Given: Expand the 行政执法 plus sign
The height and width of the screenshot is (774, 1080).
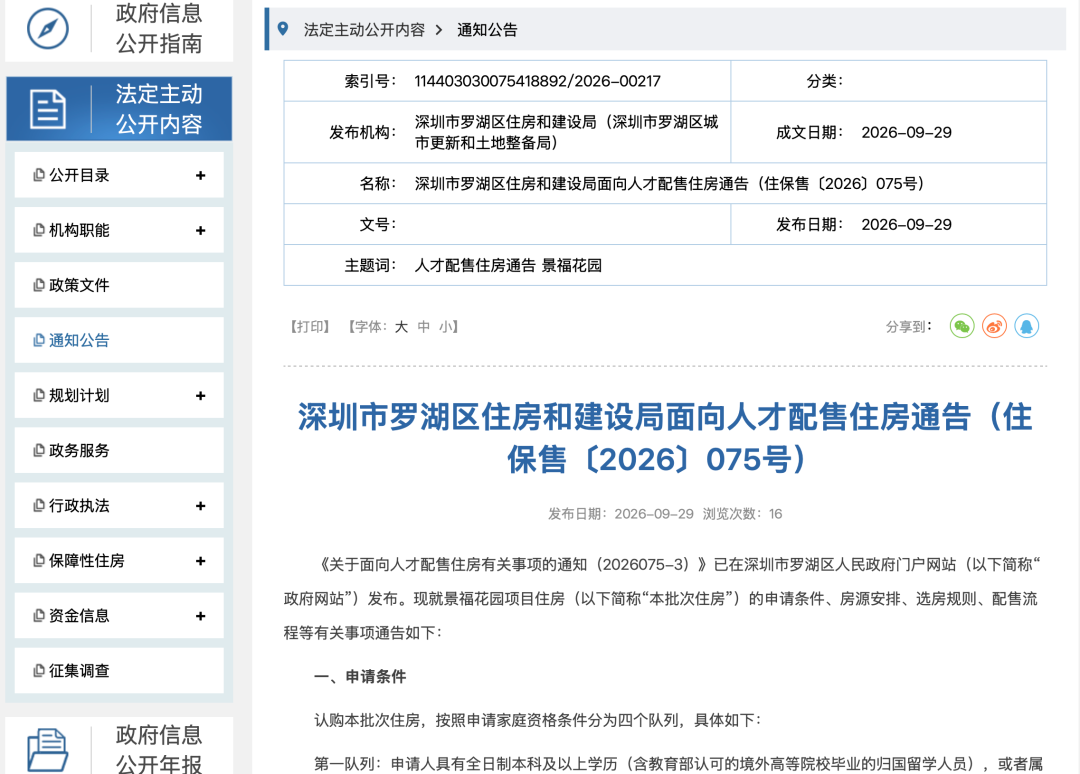Looking at the screenshot, I should [200, 506].
